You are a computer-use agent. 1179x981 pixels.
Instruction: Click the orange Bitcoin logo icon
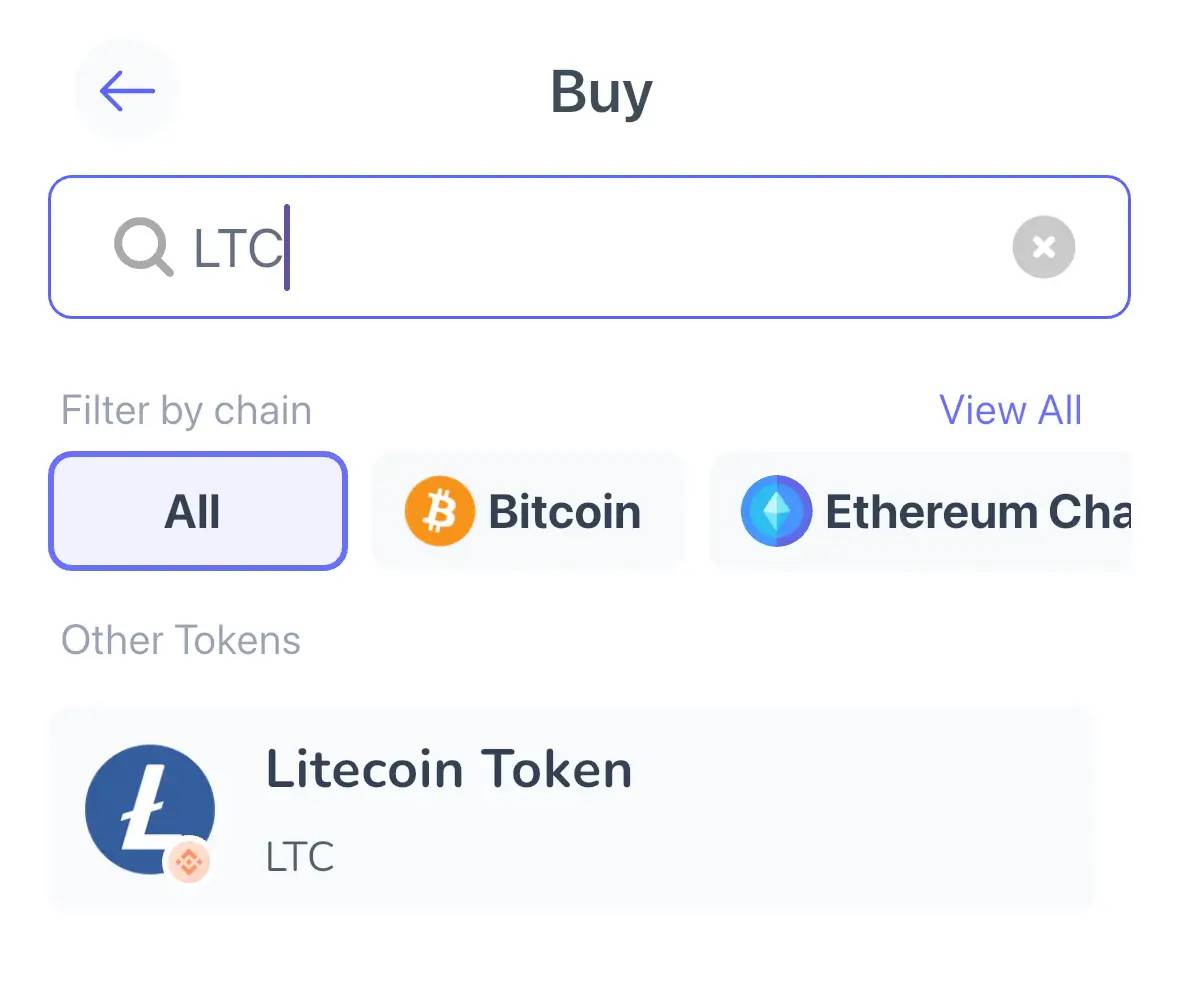pos(440,511)
